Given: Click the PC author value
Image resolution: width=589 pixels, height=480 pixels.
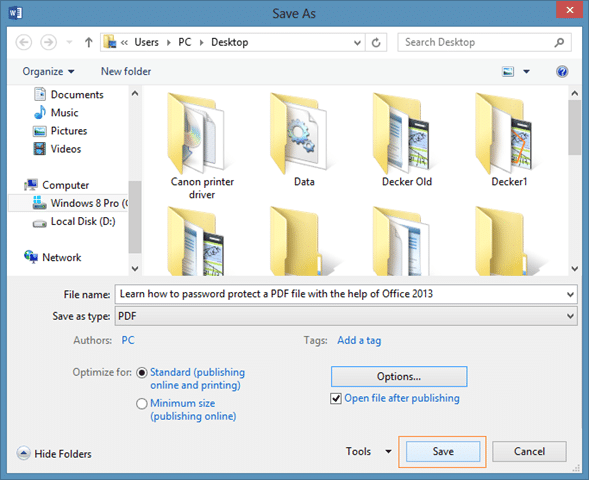Looking at the screenshot, I should point(128,340).
